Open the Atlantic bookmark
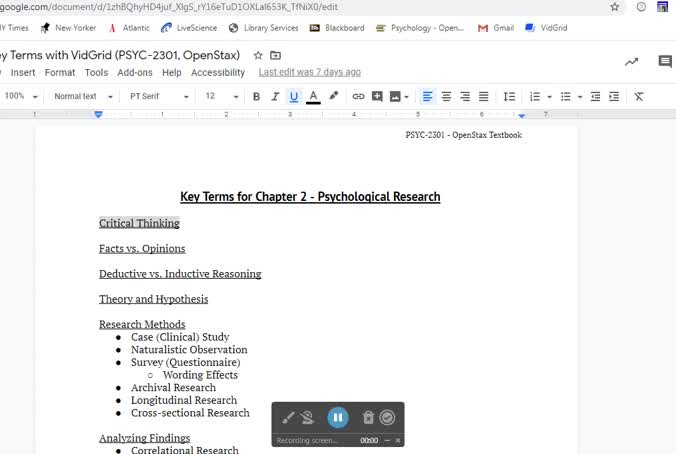 [x=129, y=28]
